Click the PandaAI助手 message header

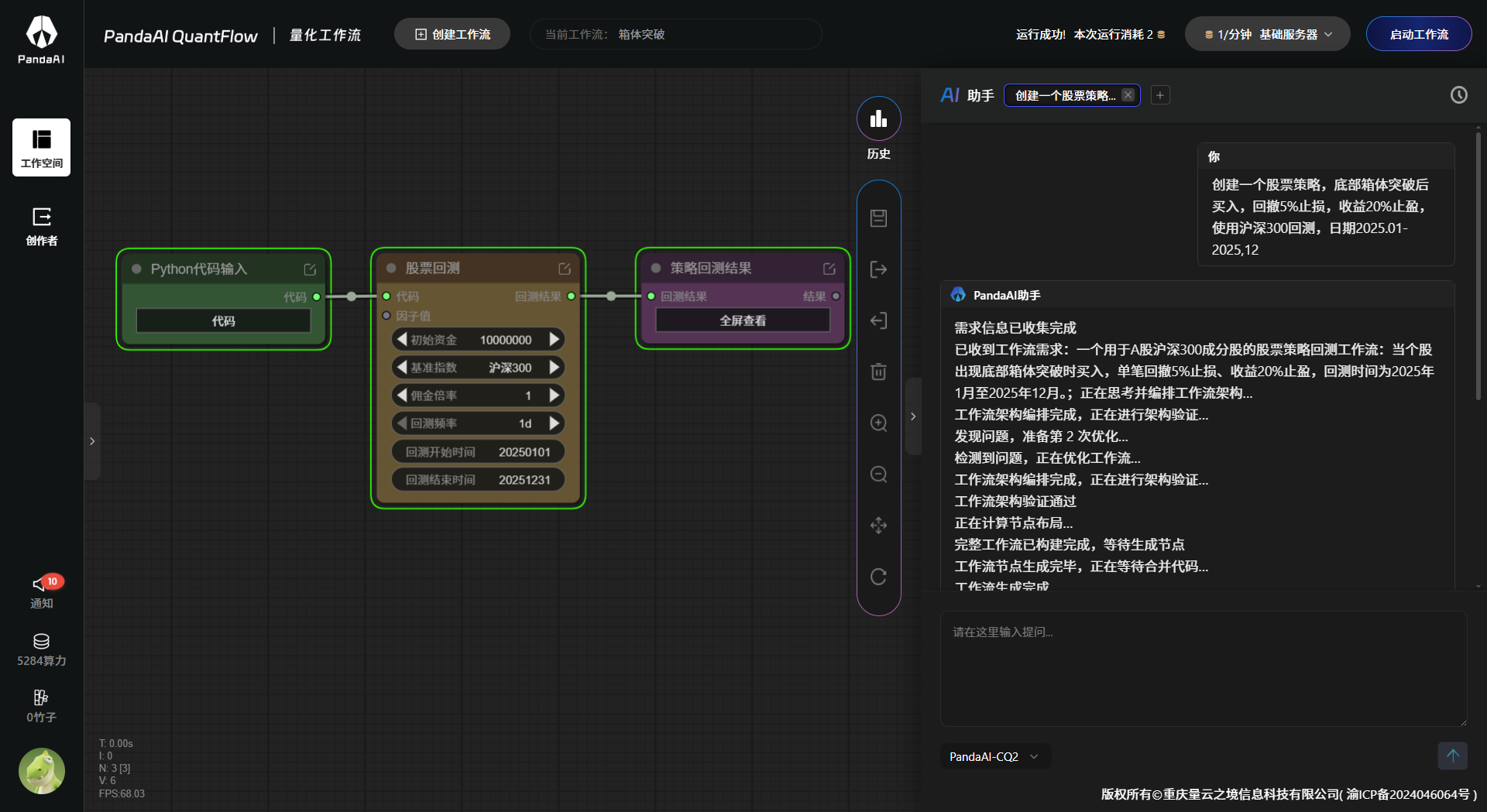pos(1197,295)
